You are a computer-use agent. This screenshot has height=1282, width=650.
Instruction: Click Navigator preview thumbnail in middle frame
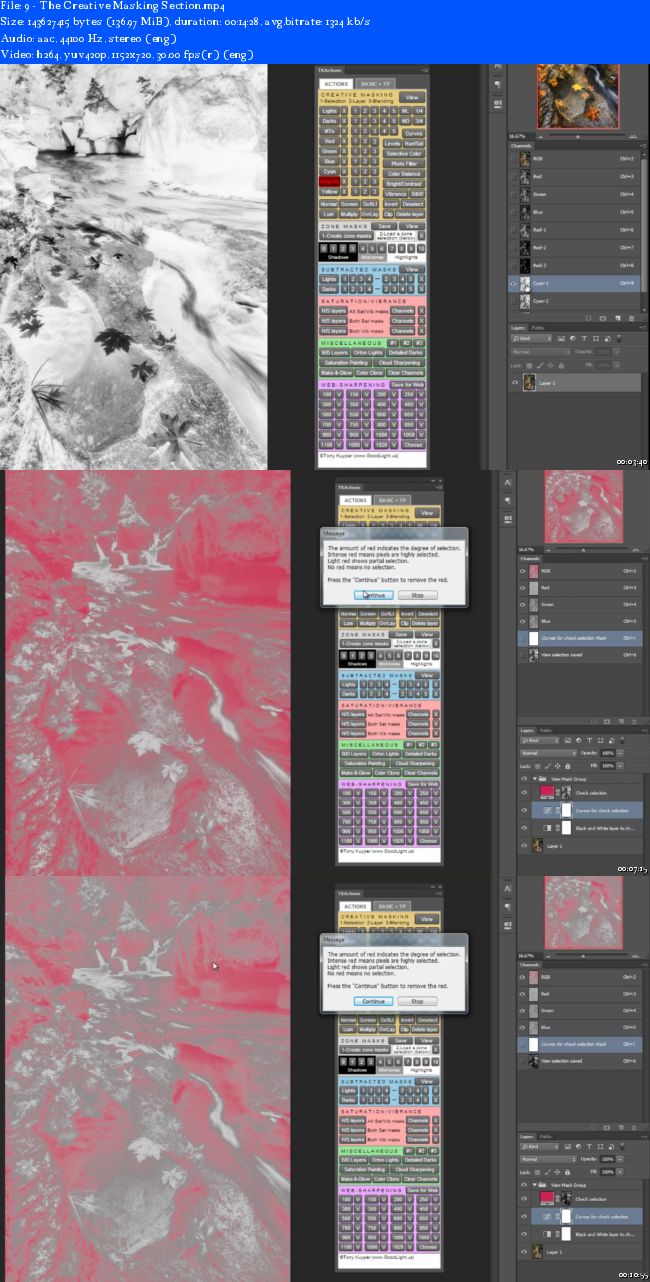(584, 507)
